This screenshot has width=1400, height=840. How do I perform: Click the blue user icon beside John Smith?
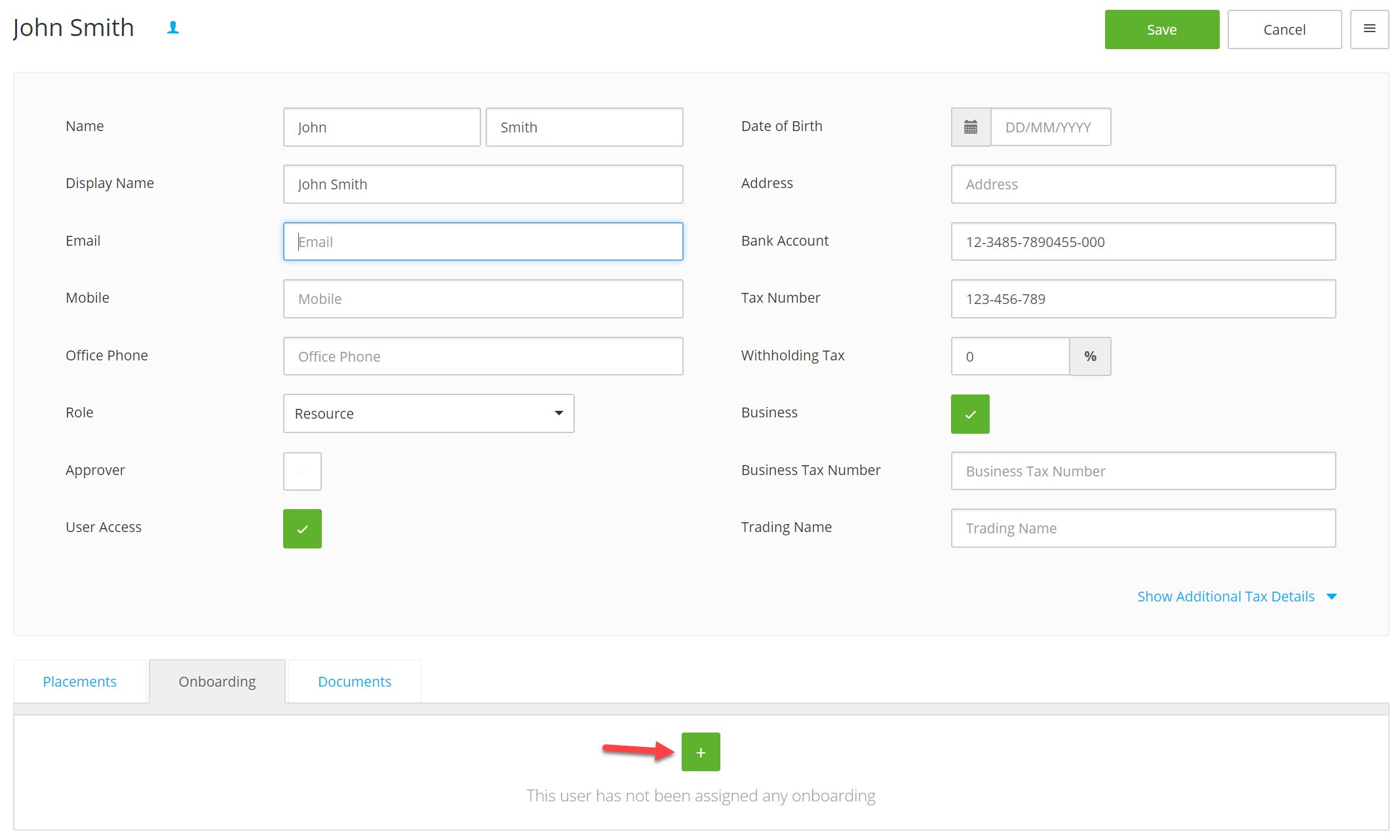(x=173, y=28)
